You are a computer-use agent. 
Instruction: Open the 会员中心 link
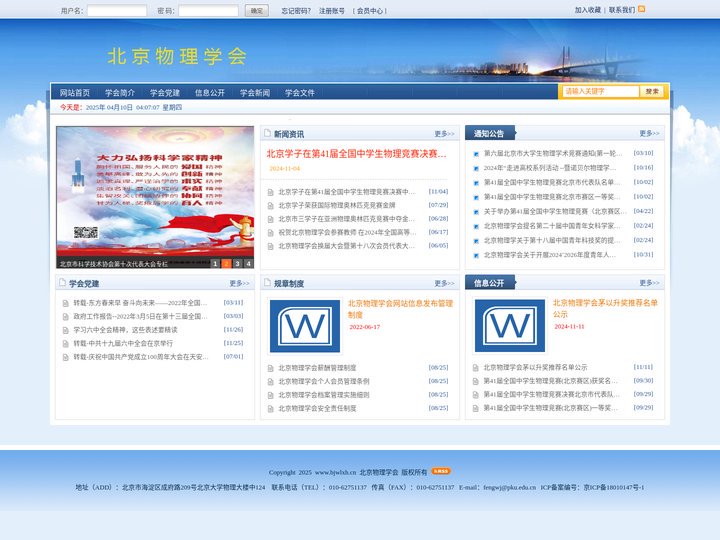(370, 11)
